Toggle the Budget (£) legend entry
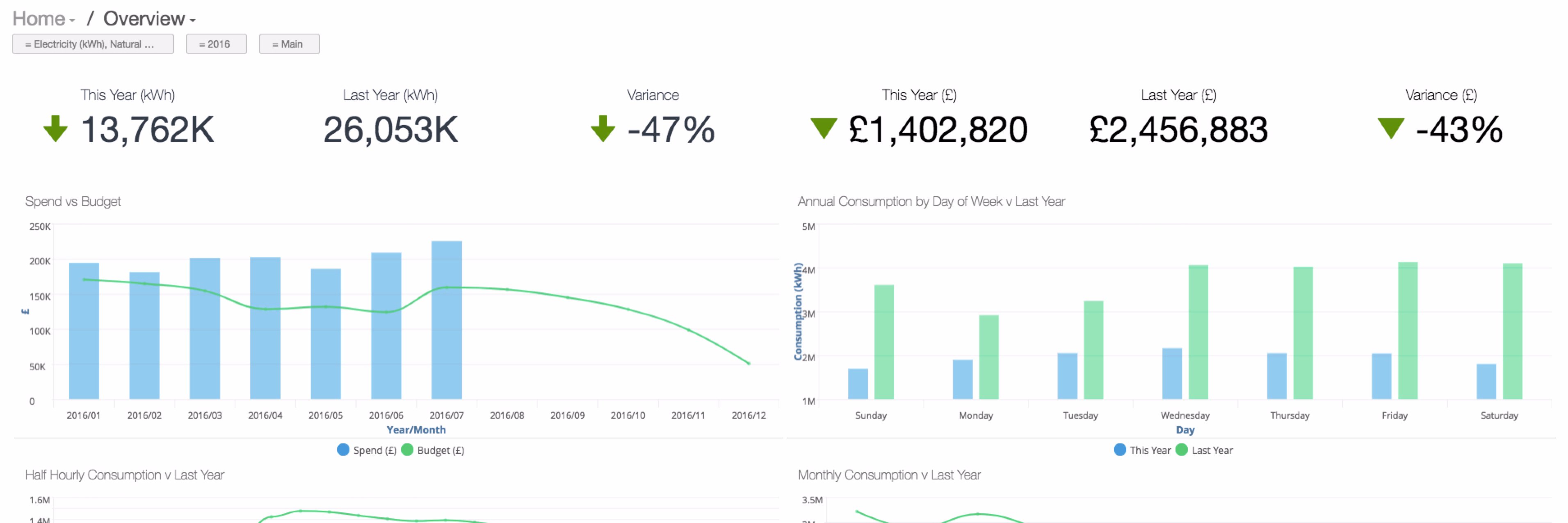 pos(433,450)
